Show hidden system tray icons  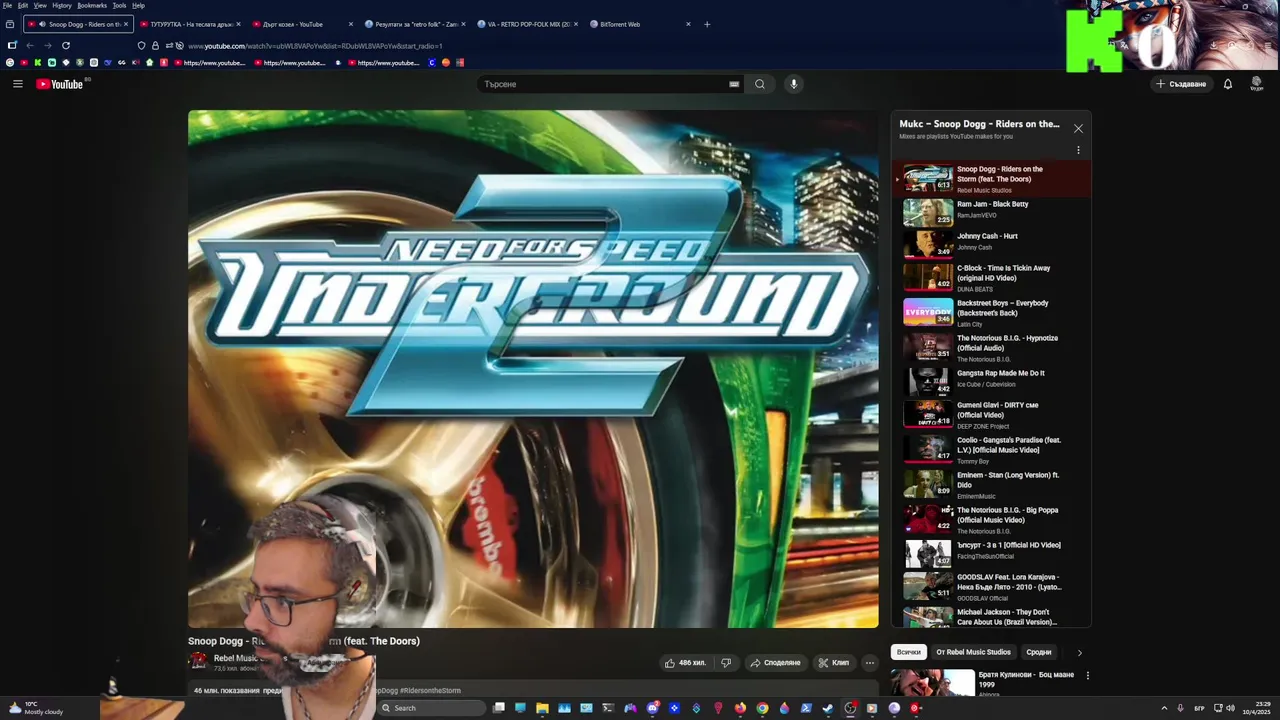coord(1164,708)
